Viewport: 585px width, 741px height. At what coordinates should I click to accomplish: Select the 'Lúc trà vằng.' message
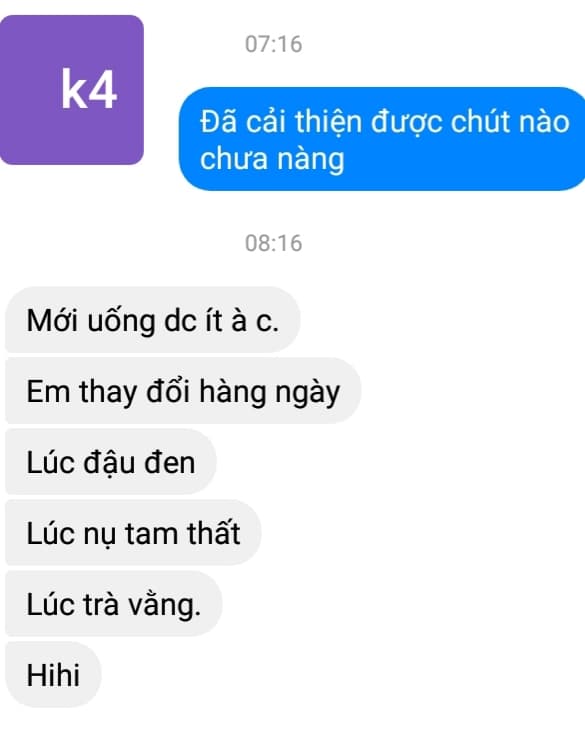pos(113,603)
